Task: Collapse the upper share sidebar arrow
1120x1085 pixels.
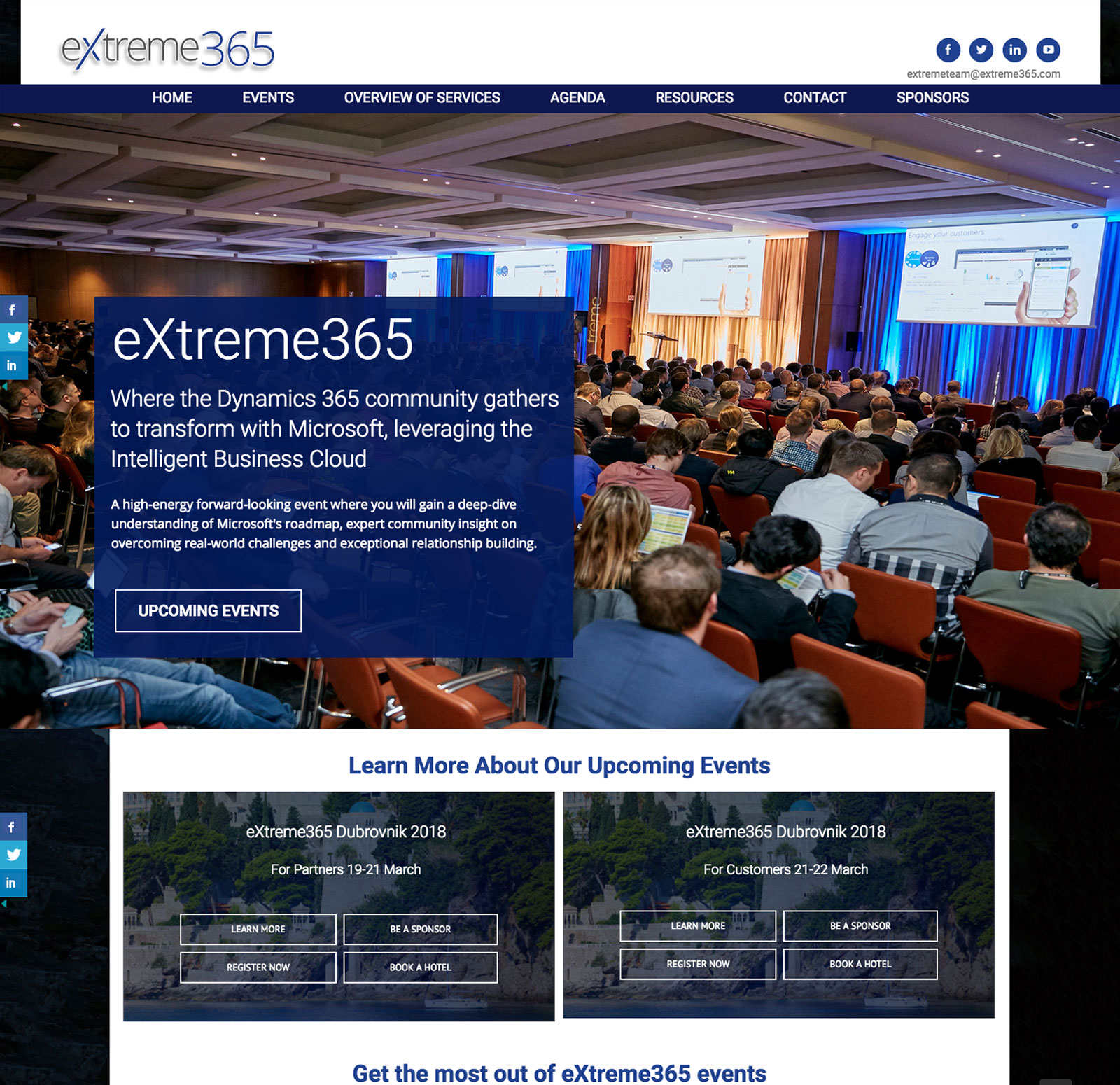Action: tap(3, 386)
